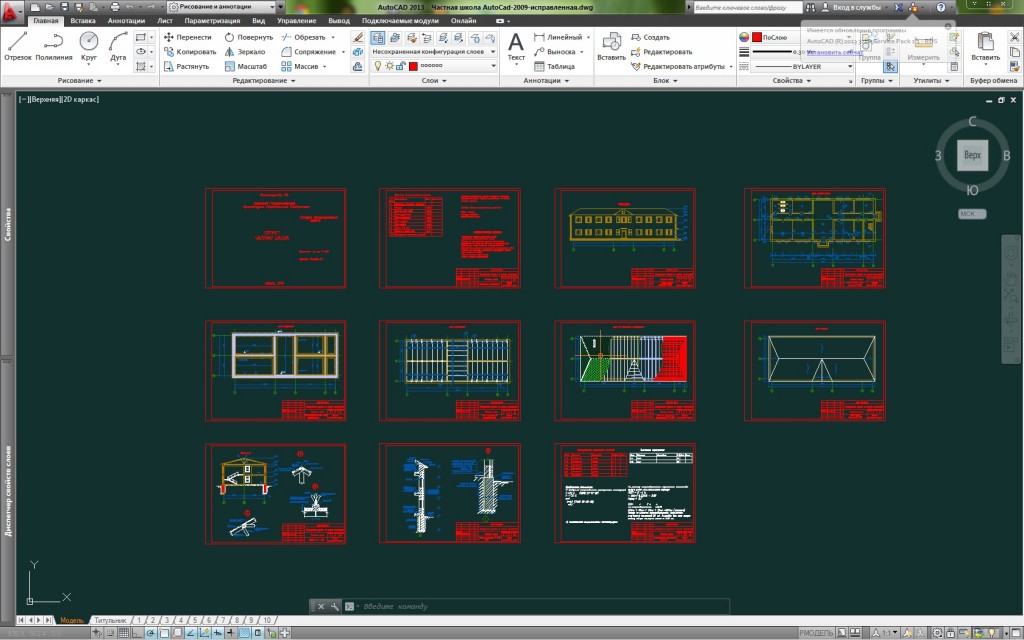This screenshot has width=1024, height=640.
Task: Click the Линейный dimension tool
Action: pyautogui.click(x=558, y=37)
